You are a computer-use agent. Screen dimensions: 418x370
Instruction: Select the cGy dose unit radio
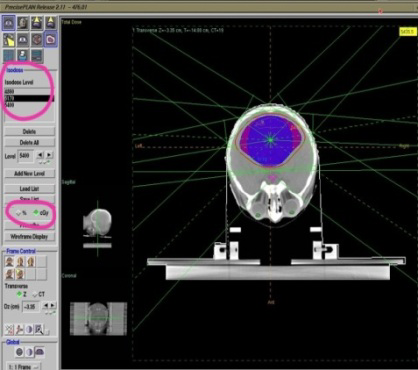coord(36,213)
